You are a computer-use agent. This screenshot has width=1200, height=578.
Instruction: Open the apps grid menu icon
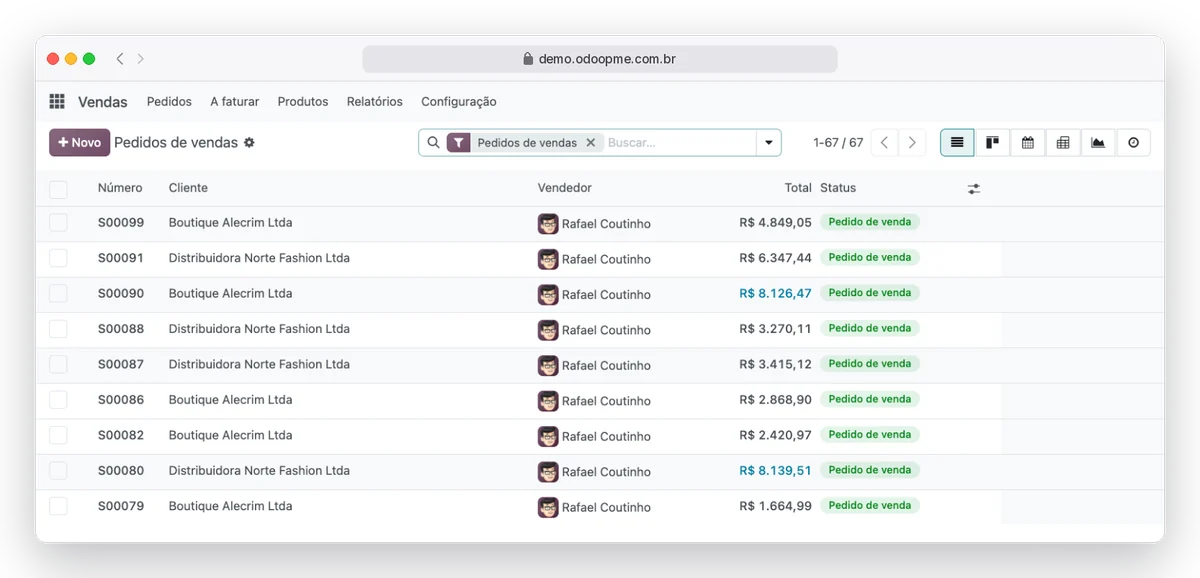click(57, 102)
